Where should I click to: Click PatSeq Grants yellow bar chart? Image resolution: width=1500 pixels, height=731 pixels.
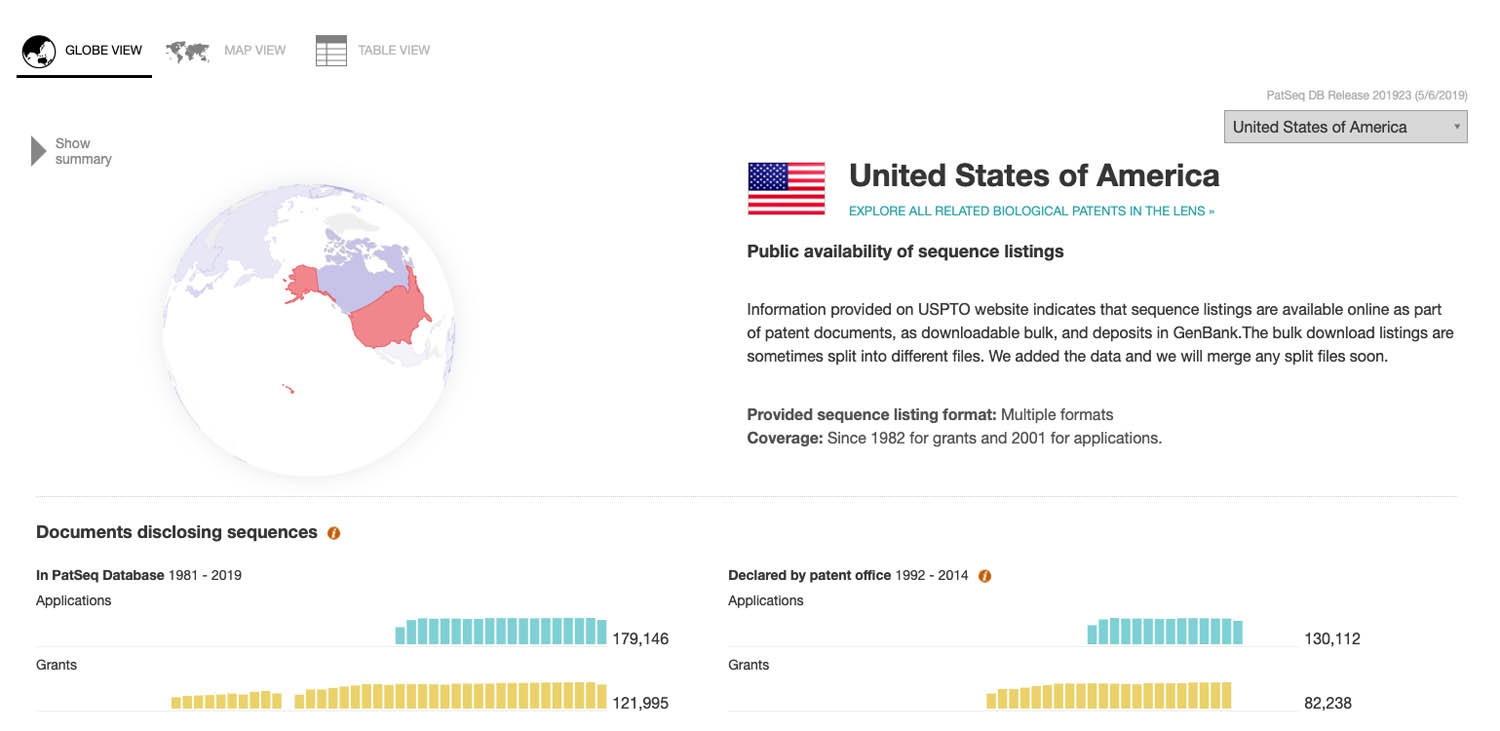click(390, 696)
